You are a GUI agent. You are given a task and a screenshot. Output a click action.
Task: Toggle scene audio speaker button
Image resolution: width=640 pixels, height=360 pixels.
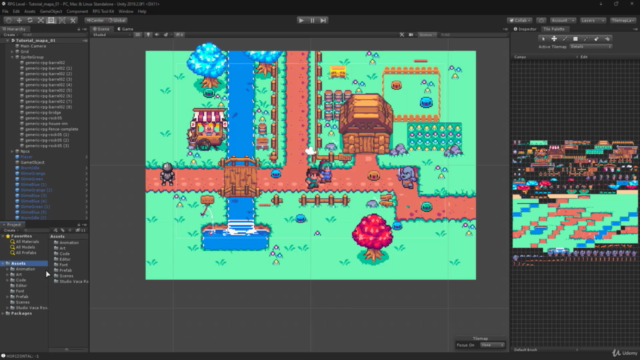click(x=157, y=35)
